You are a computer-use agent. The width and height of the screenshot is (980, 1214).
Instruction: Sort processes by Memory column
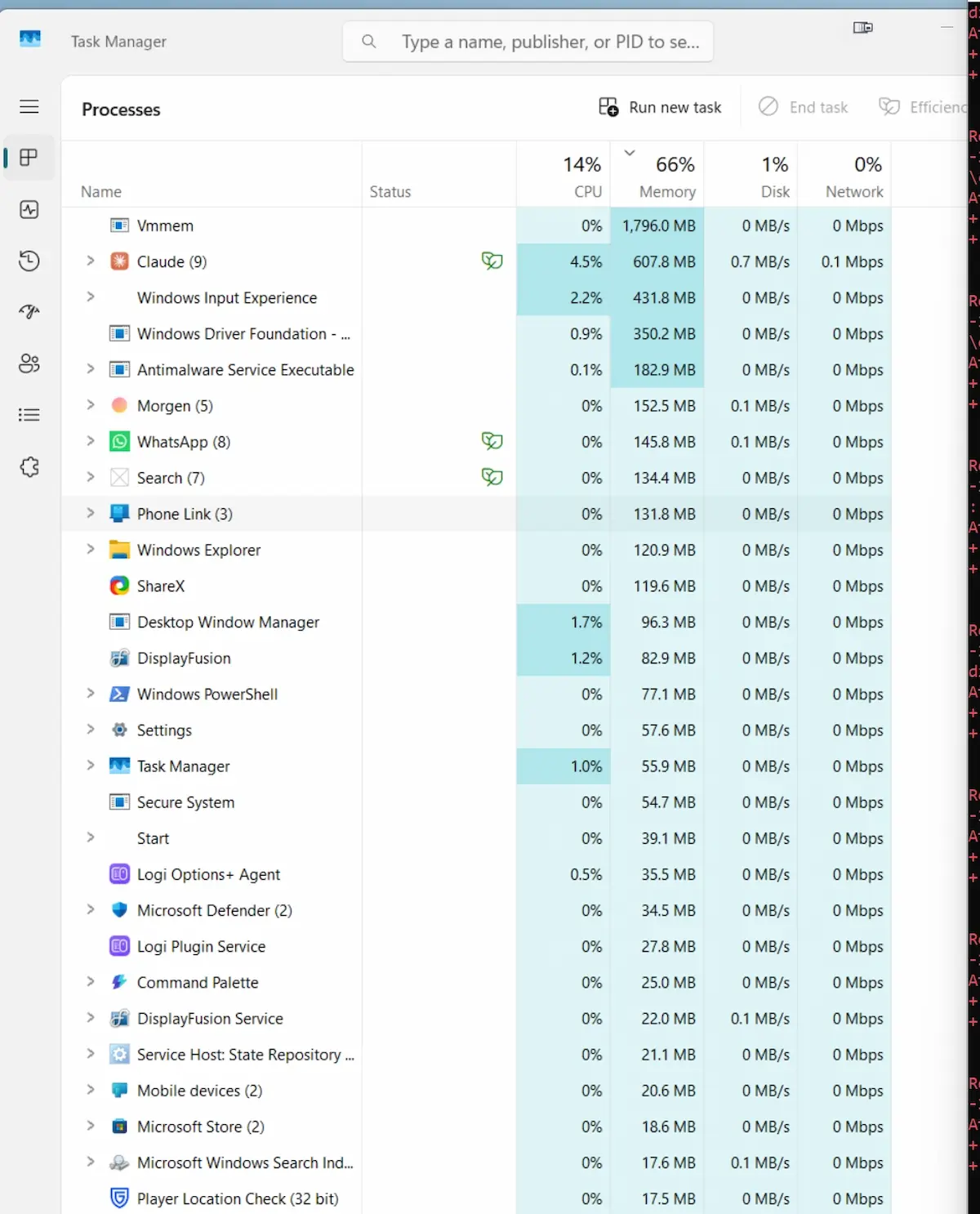[657, 175]
